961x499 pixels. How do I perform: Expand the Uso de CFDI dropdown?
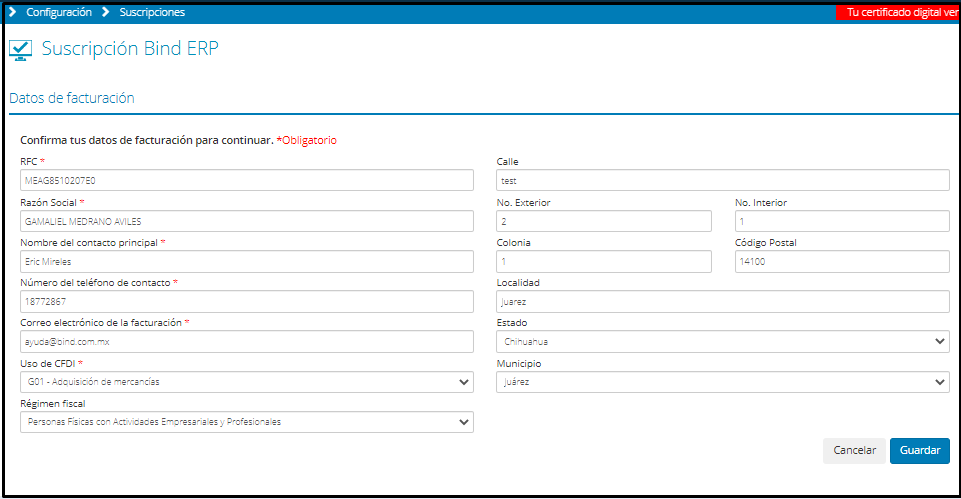247,382
